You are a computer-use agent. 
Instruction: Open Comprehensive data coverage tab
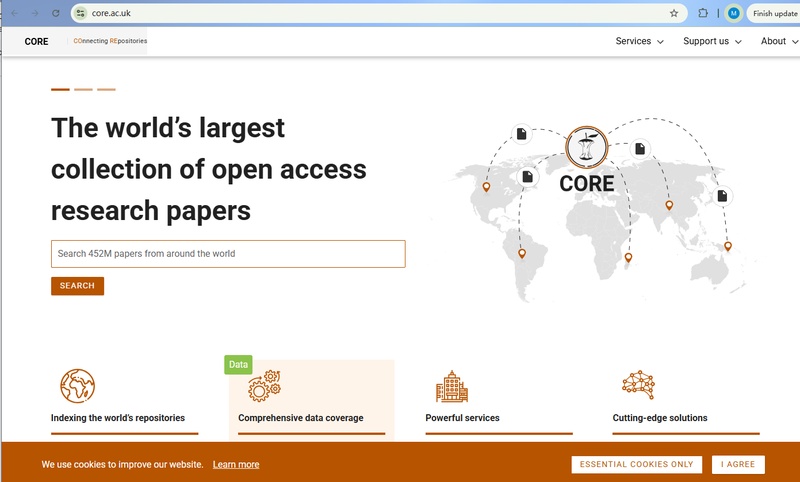point(301,418)
